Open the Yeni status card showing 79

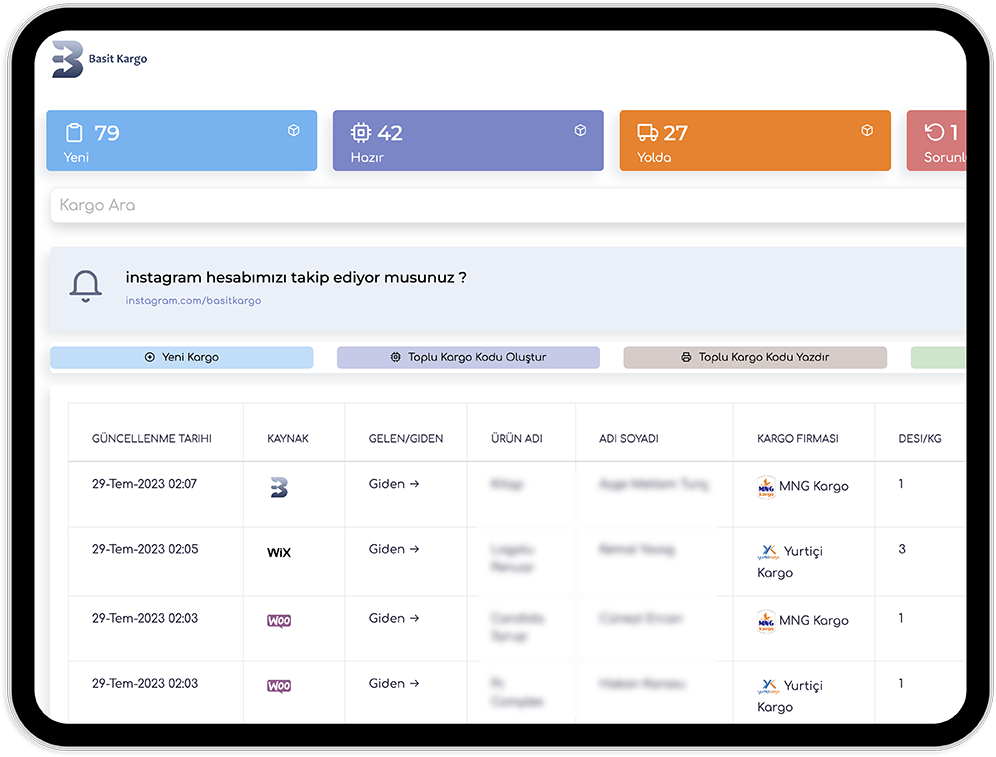click(181, 141)
